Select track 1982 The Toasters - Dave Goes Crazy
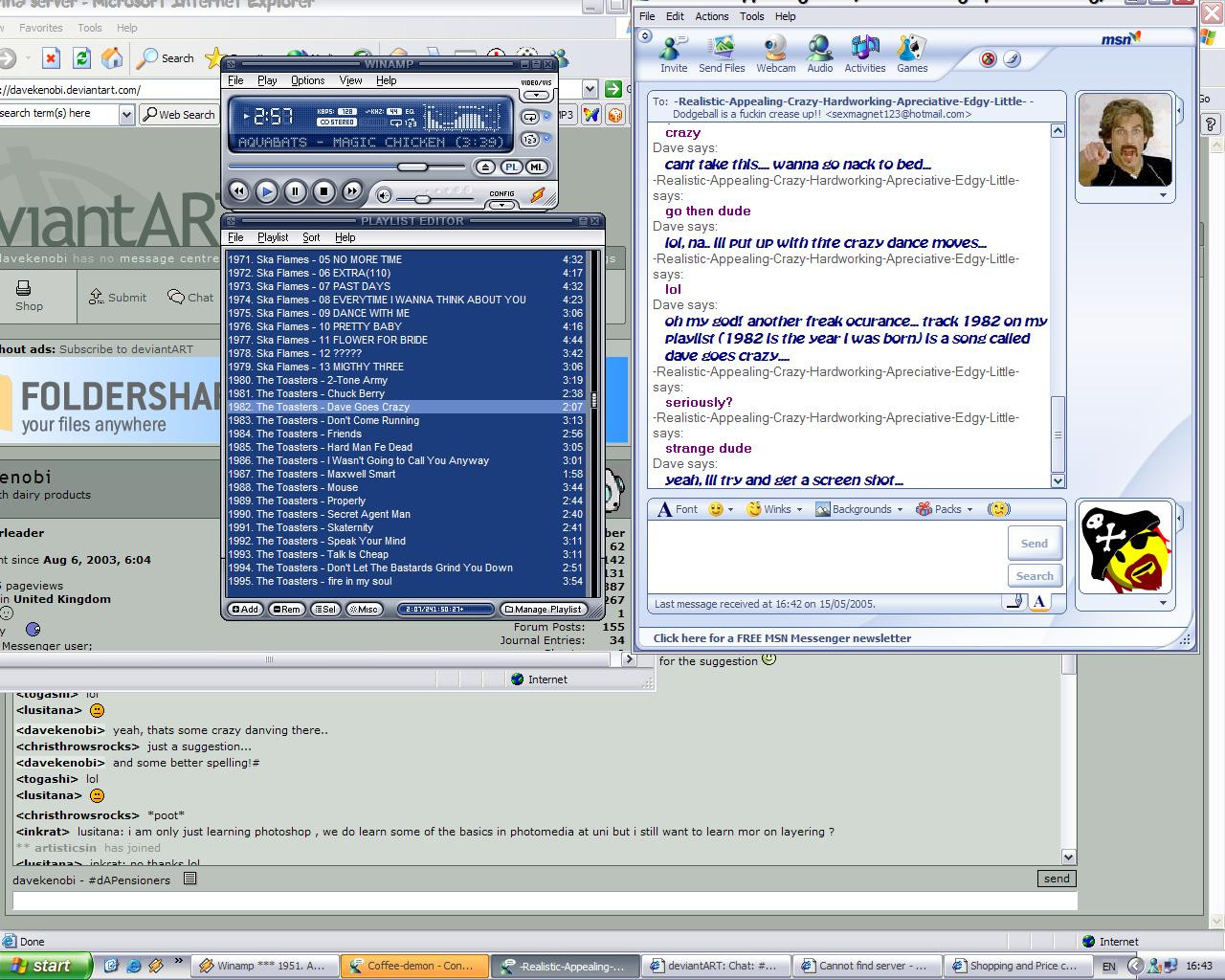This screenshot has height=980, width=1225. click(x=408, y=407)
